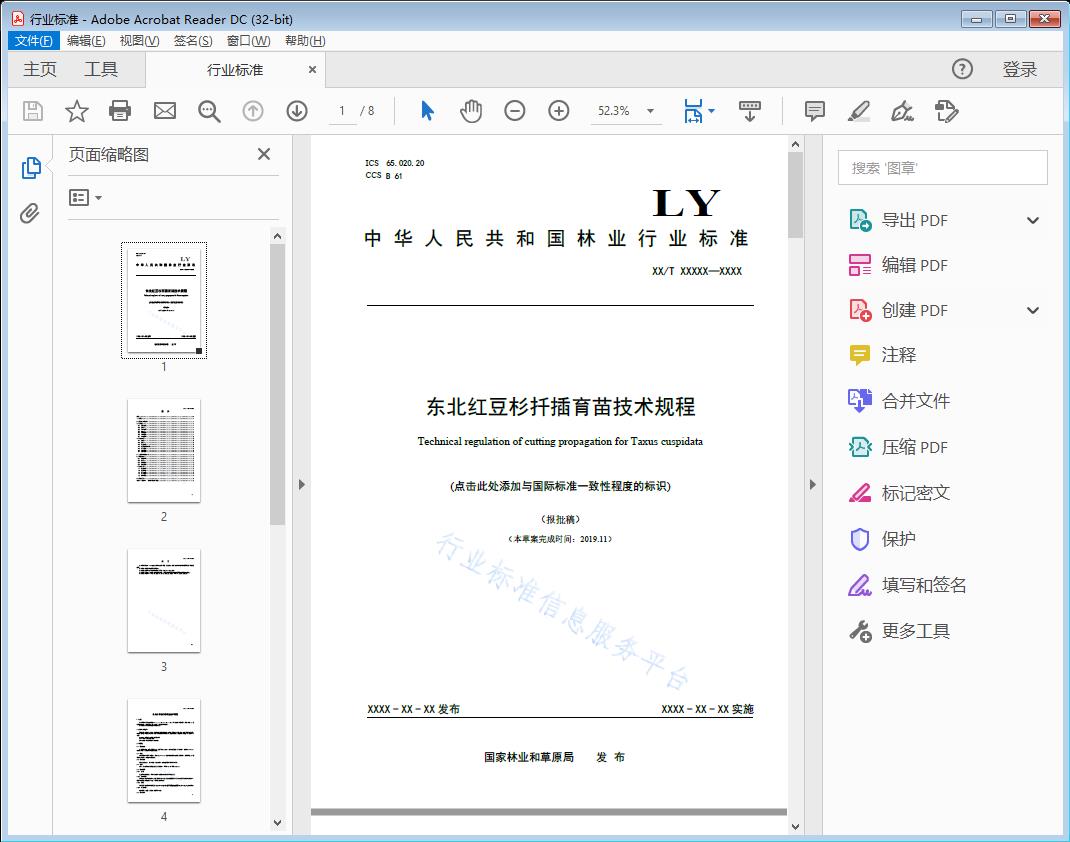Start presentation reading mode icon

coord(750,111)
